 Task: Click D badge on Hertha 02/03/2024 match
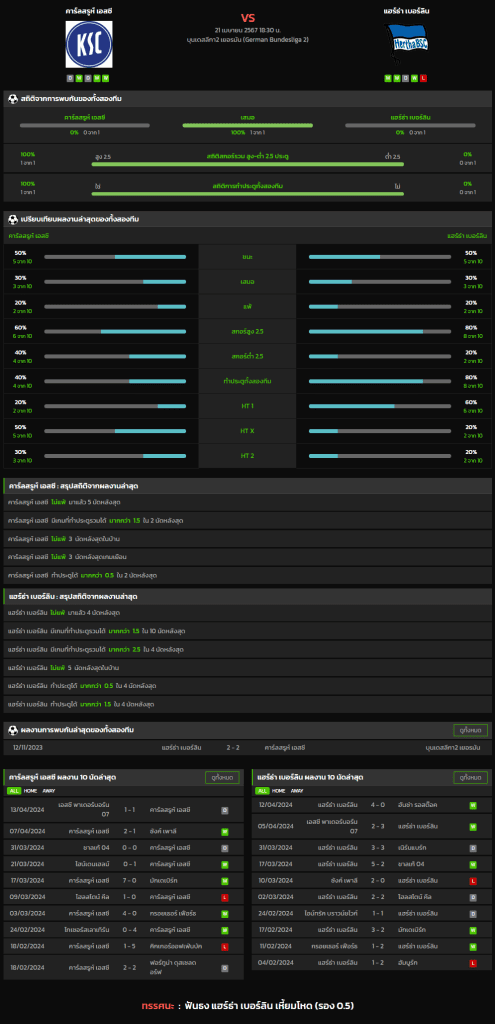coord(473,896)
